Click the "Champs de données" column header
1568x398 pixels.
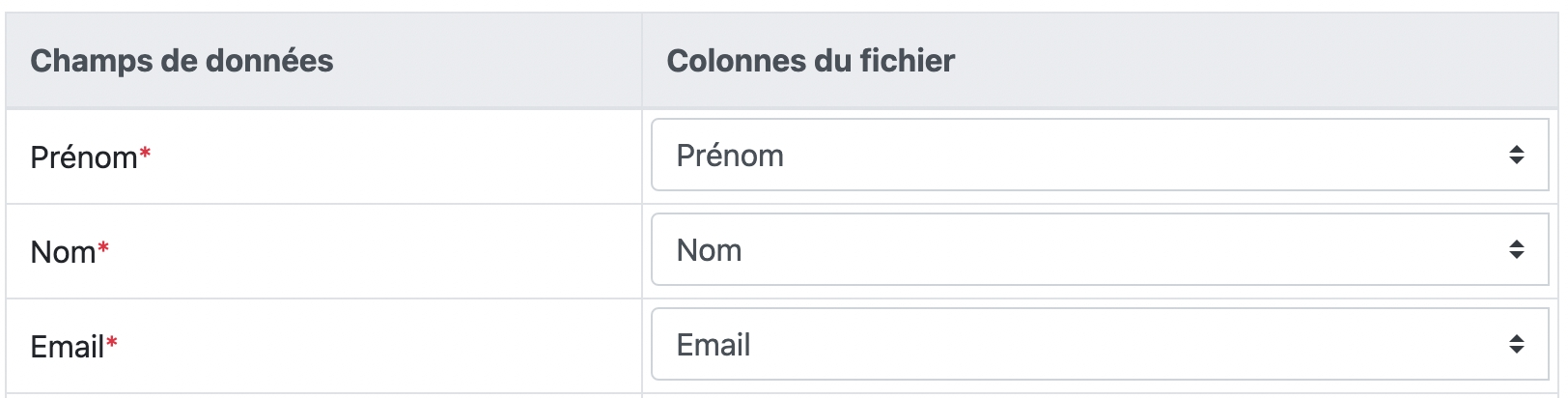point(182,61)
